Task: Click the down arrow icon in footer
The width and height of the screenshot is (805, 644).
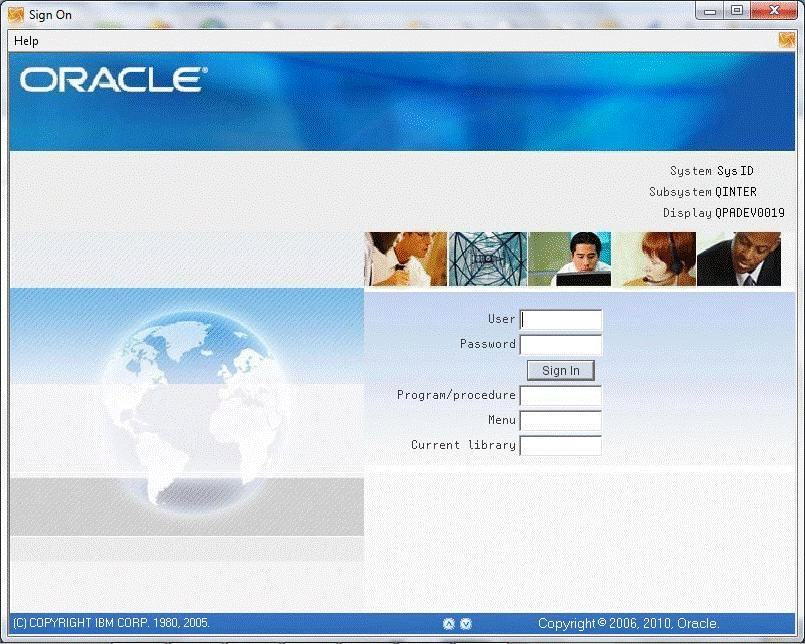Action: [x=466, y=623]
